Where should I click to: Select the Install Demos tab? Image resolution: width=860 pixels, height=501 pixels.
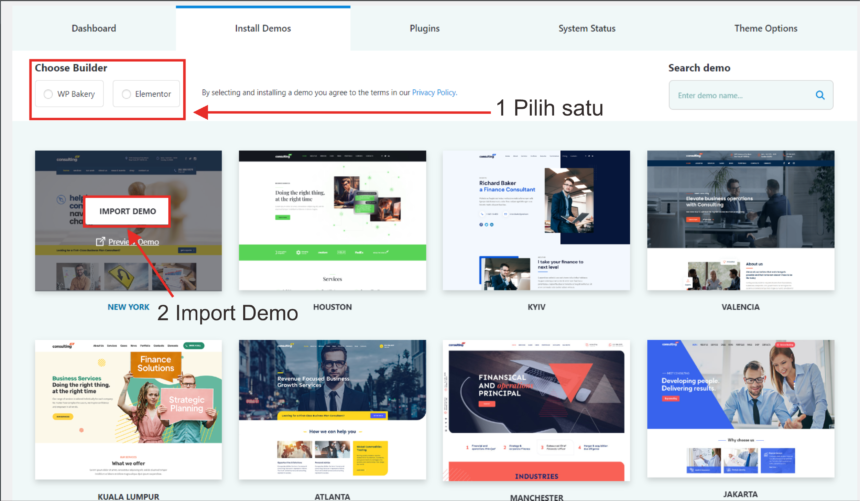[x=263, y=29]
